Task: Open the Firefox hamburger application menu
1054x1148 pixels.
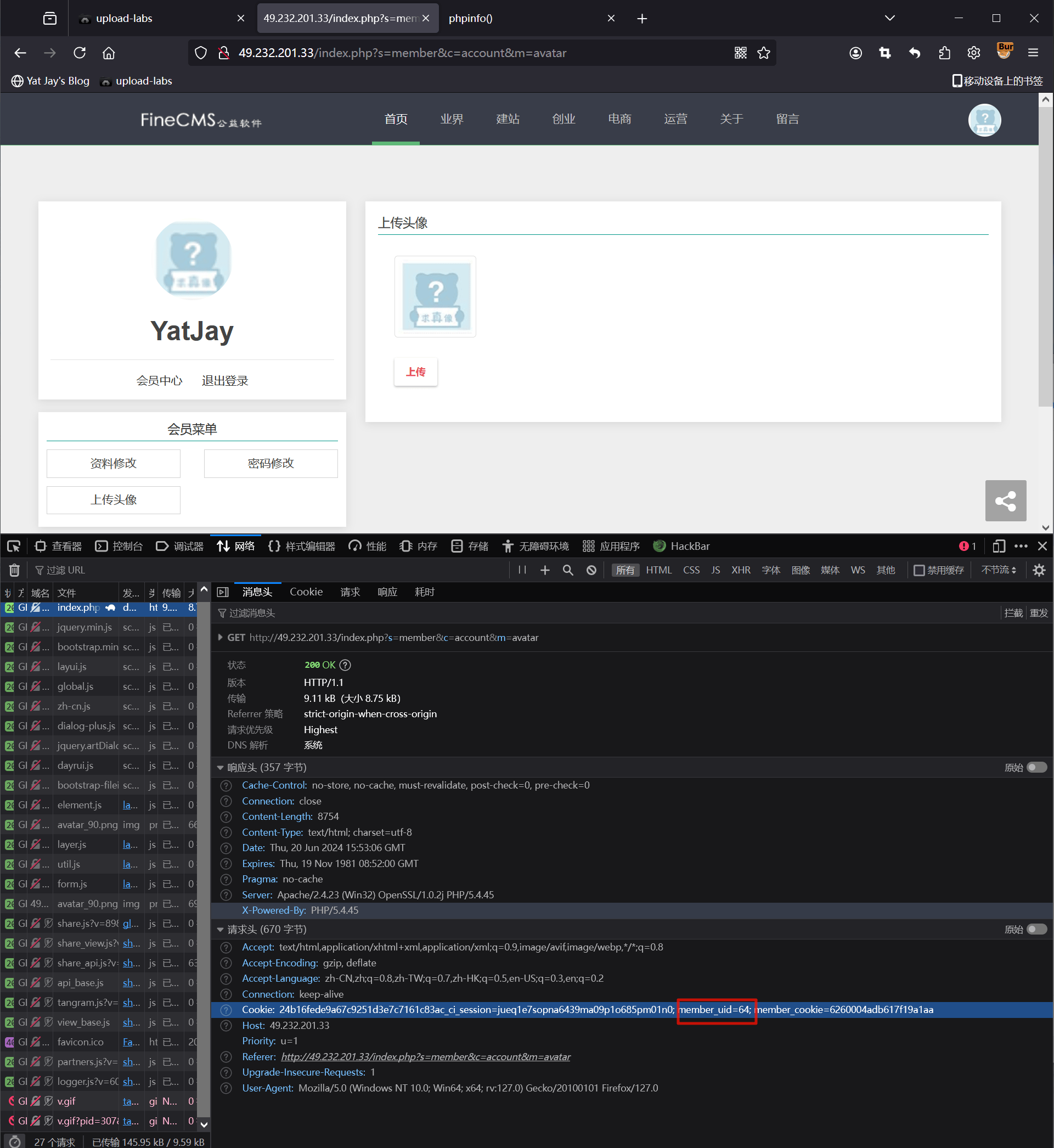Action: [1033, 53]
